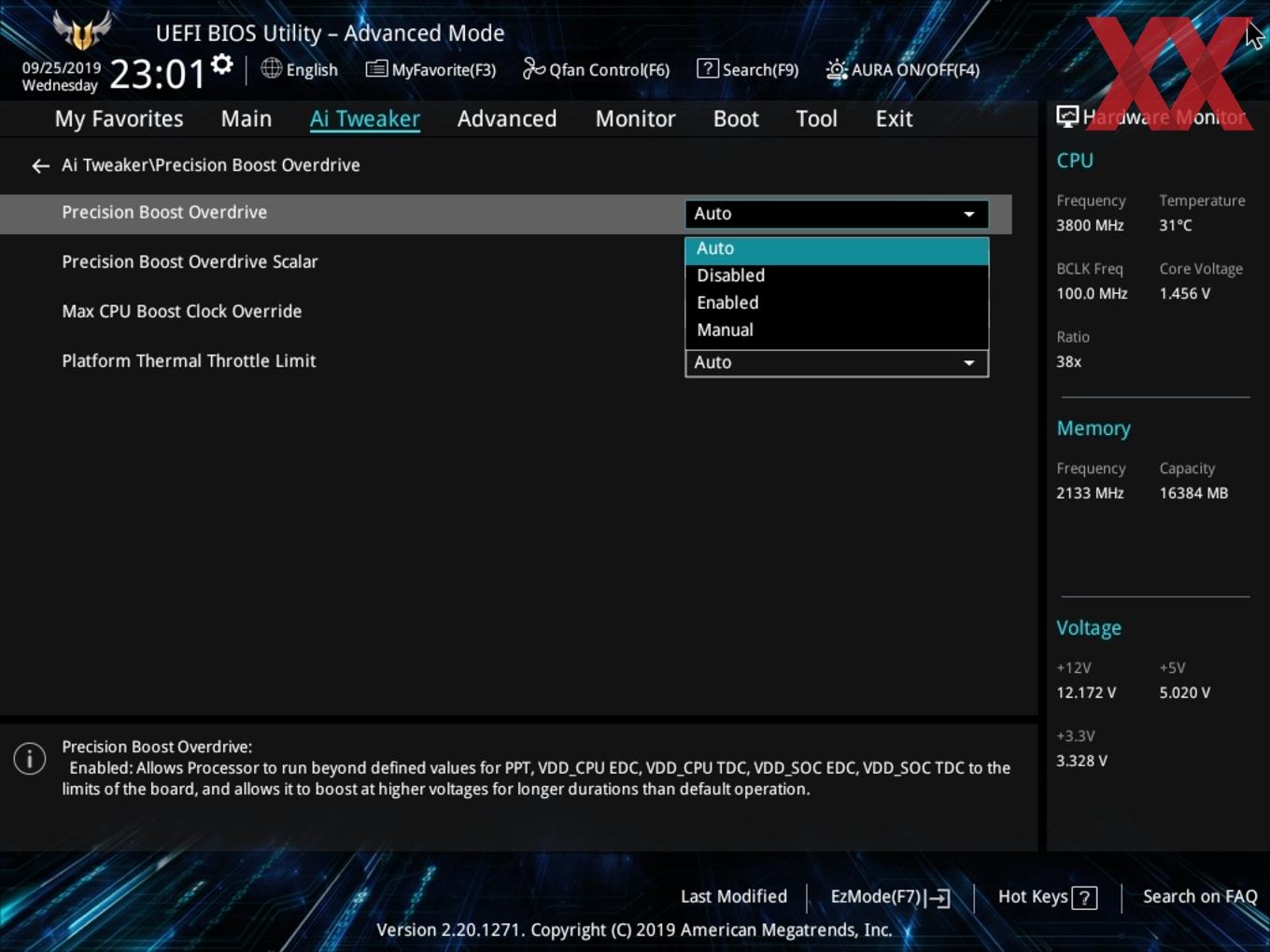The height and width of the screenshot is (952, 1270).
Task: Click +12V reading 12.172 V
Action: click(x=1086, y=693)
